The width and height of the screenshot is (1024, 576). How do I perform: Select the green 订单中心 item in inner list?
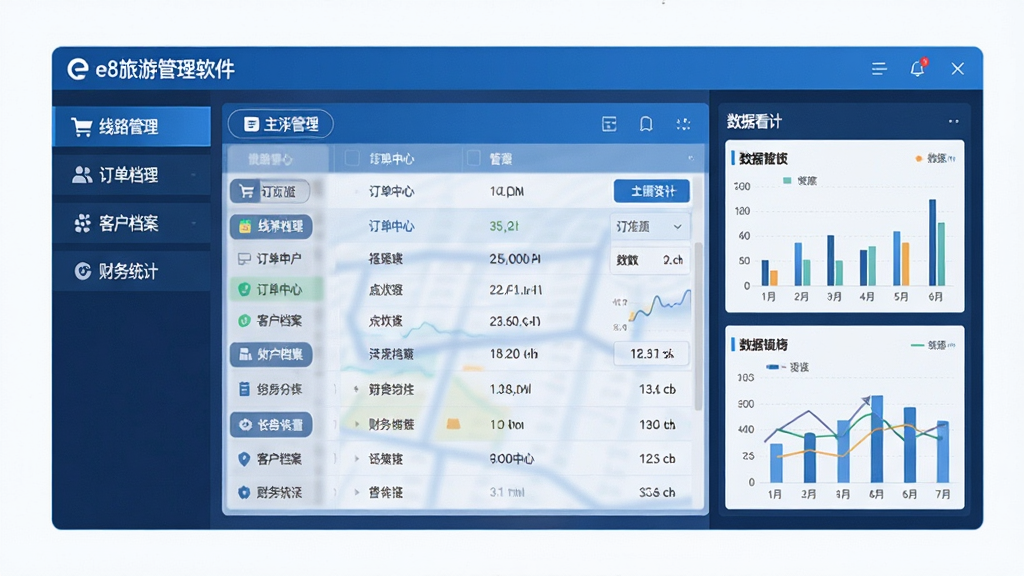[276, 289]
